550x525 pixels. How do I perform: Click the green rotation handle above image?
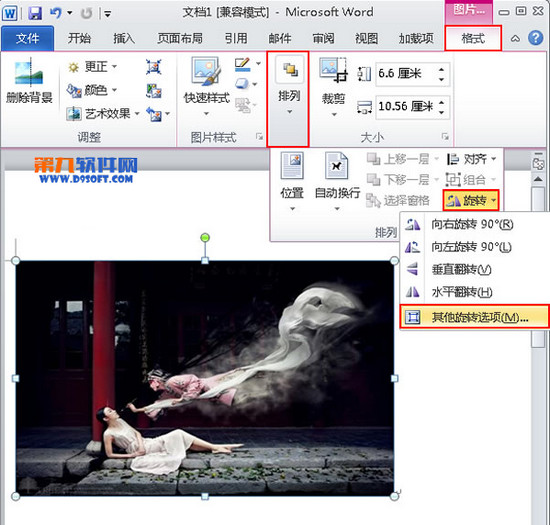tap(205, 238)
